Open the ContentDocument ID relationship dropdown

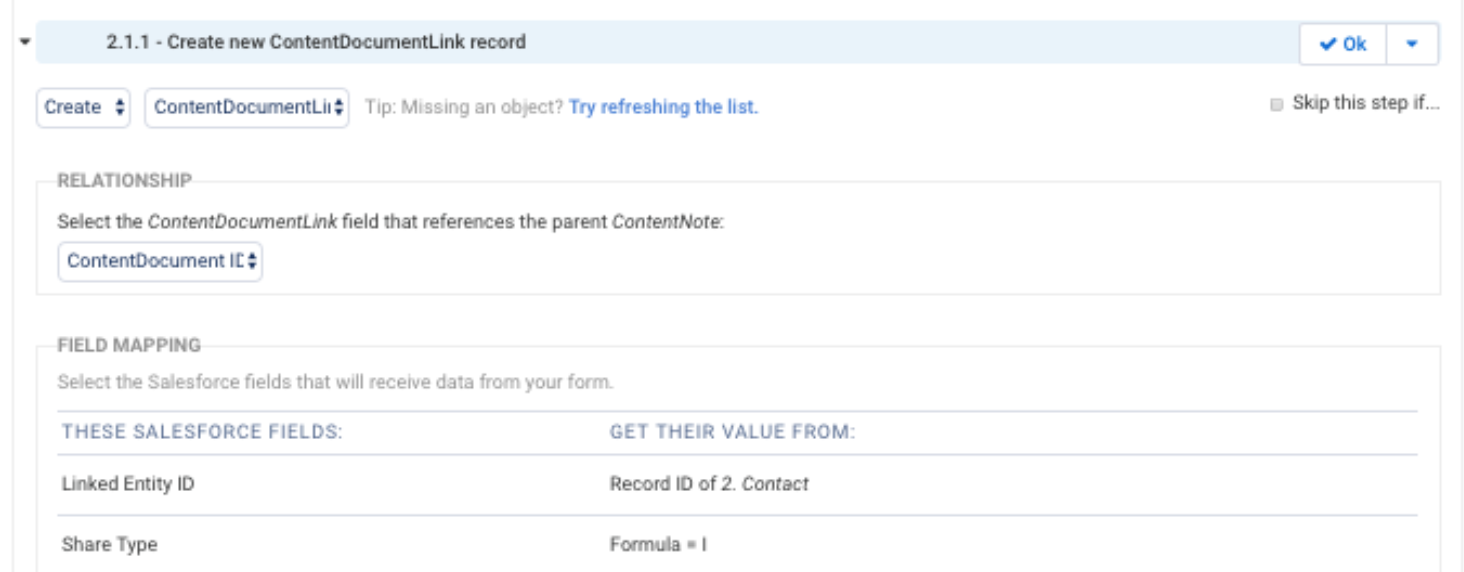tap(160, 261)
